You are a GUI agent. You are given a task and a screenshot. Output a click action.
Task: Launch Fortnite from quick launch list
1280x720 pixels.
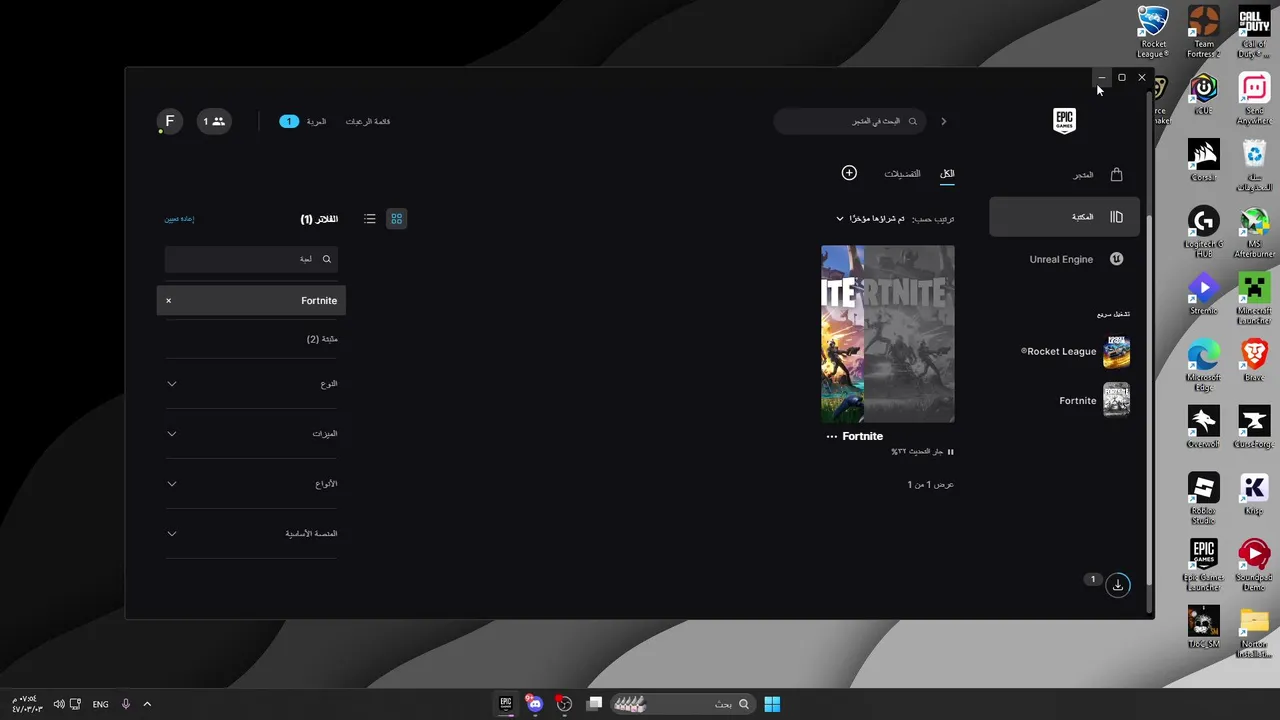pos(1093,400)
